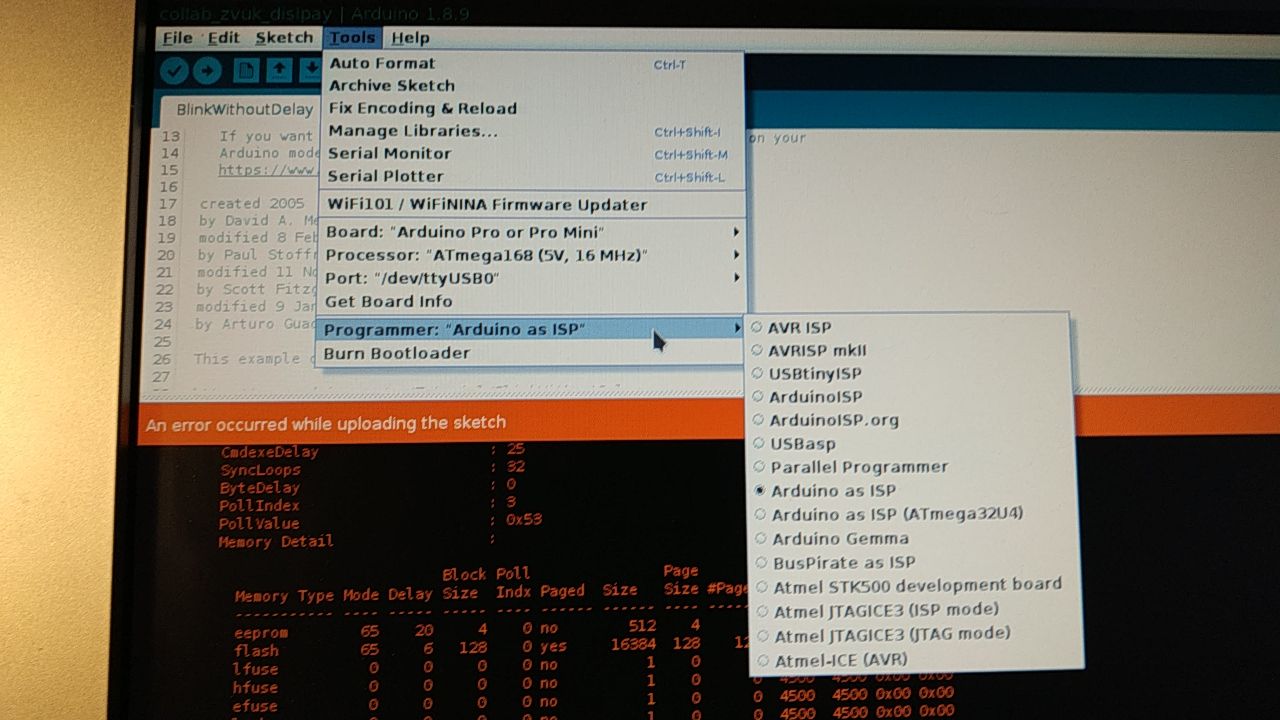Expand the Board: Arduino Pro or Pro Mini submenu

531,232
